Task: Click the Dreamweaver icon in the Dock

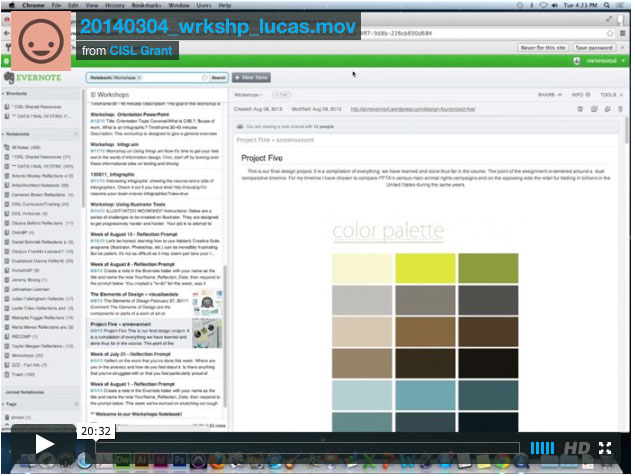Action: tap(122, 461)
